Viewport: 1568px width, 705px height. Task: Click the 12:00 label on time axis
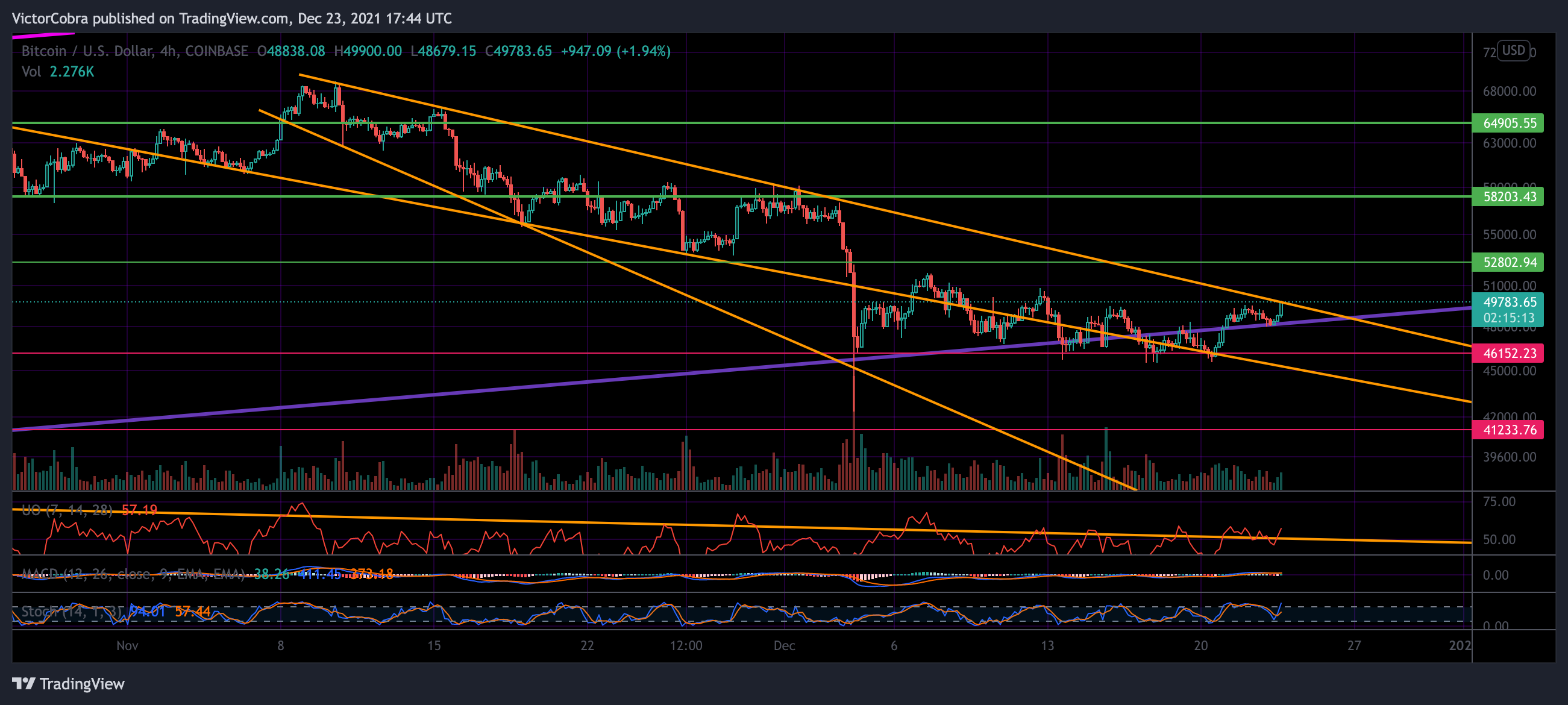[x=686, y=645]
